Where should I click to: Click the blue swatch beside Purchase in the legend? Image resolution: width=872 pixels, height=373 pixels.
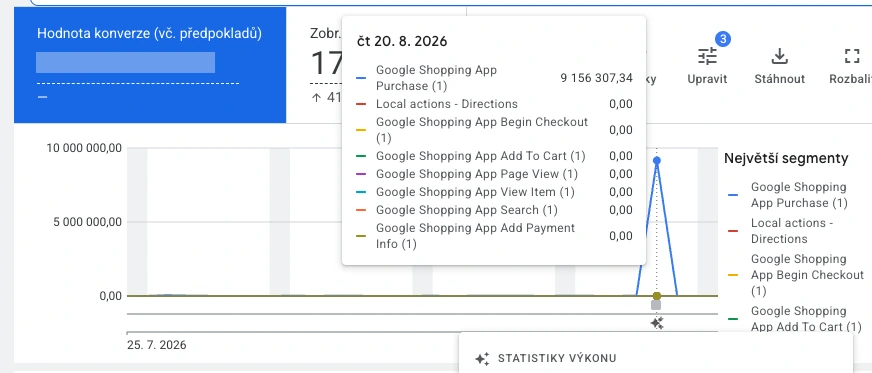pos(733,195)
